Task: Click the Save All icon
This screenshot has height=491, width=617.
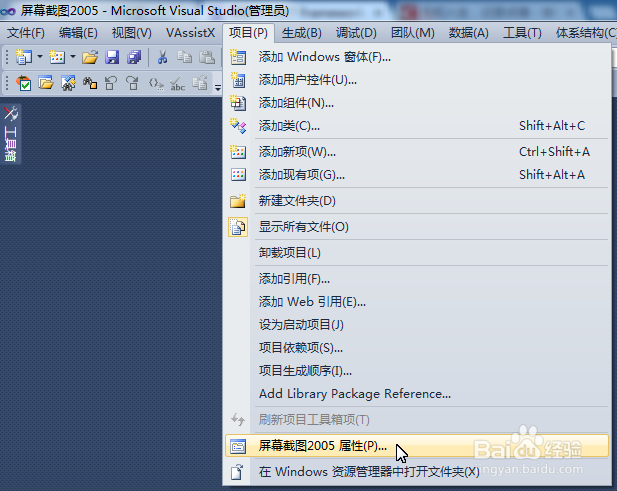Action: click(x=134, y=57)
